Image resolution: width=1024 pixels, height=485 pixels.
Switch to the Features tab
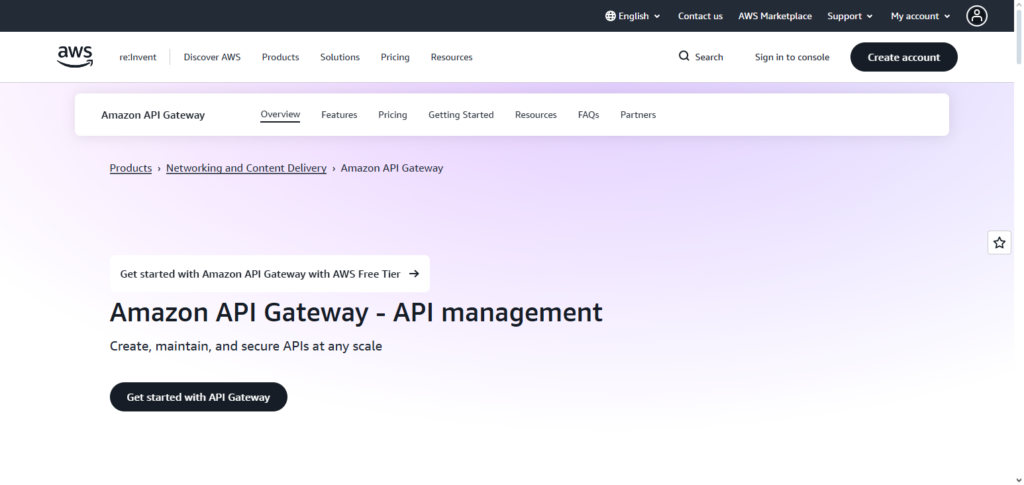pyautogui.click(x=339, y=114)
